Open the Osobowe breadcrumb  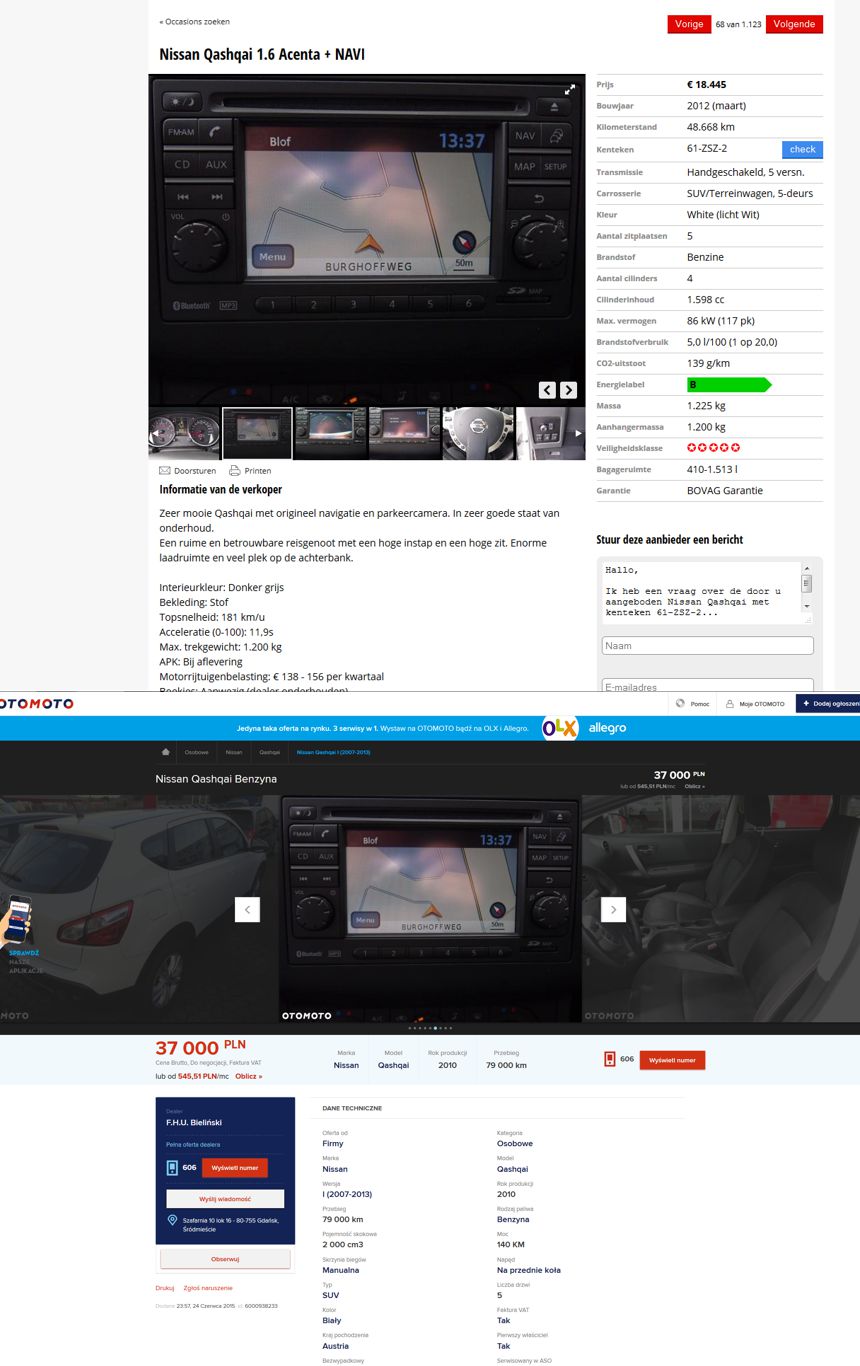[195, 752]
